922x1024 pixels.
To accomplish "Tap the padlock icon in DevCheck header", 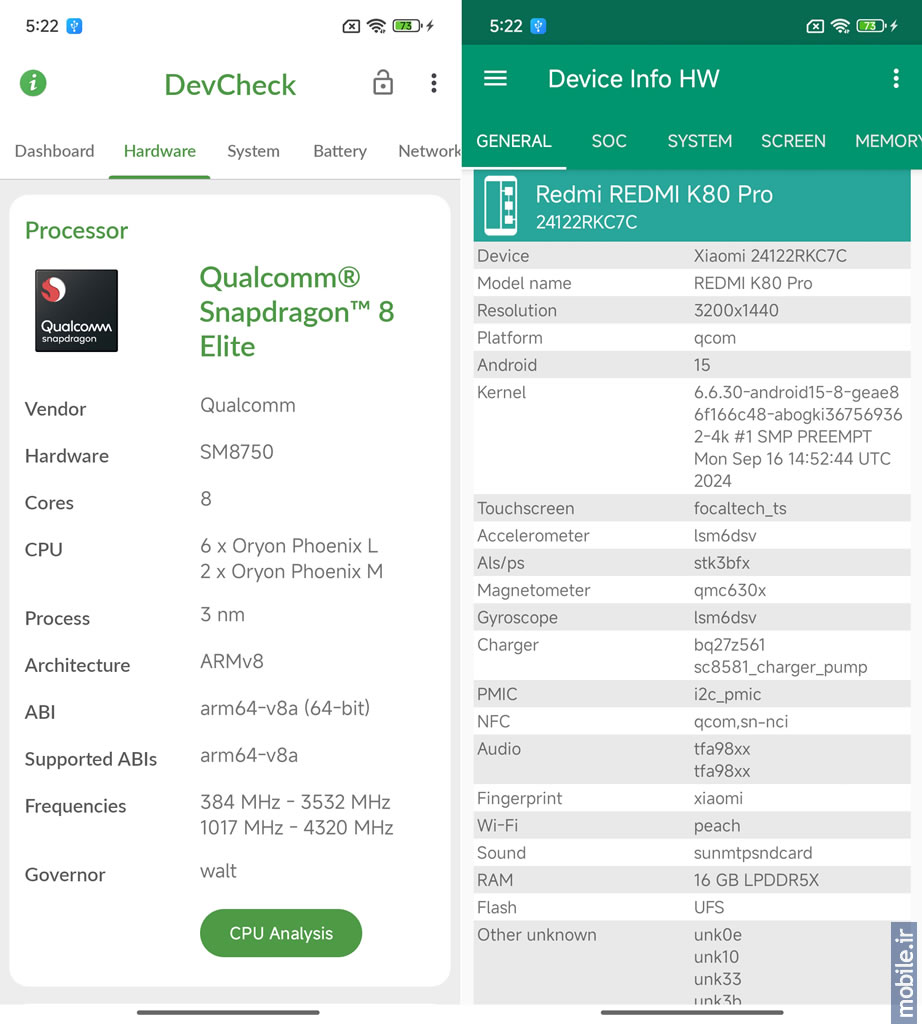I will [x=383, y=83].
